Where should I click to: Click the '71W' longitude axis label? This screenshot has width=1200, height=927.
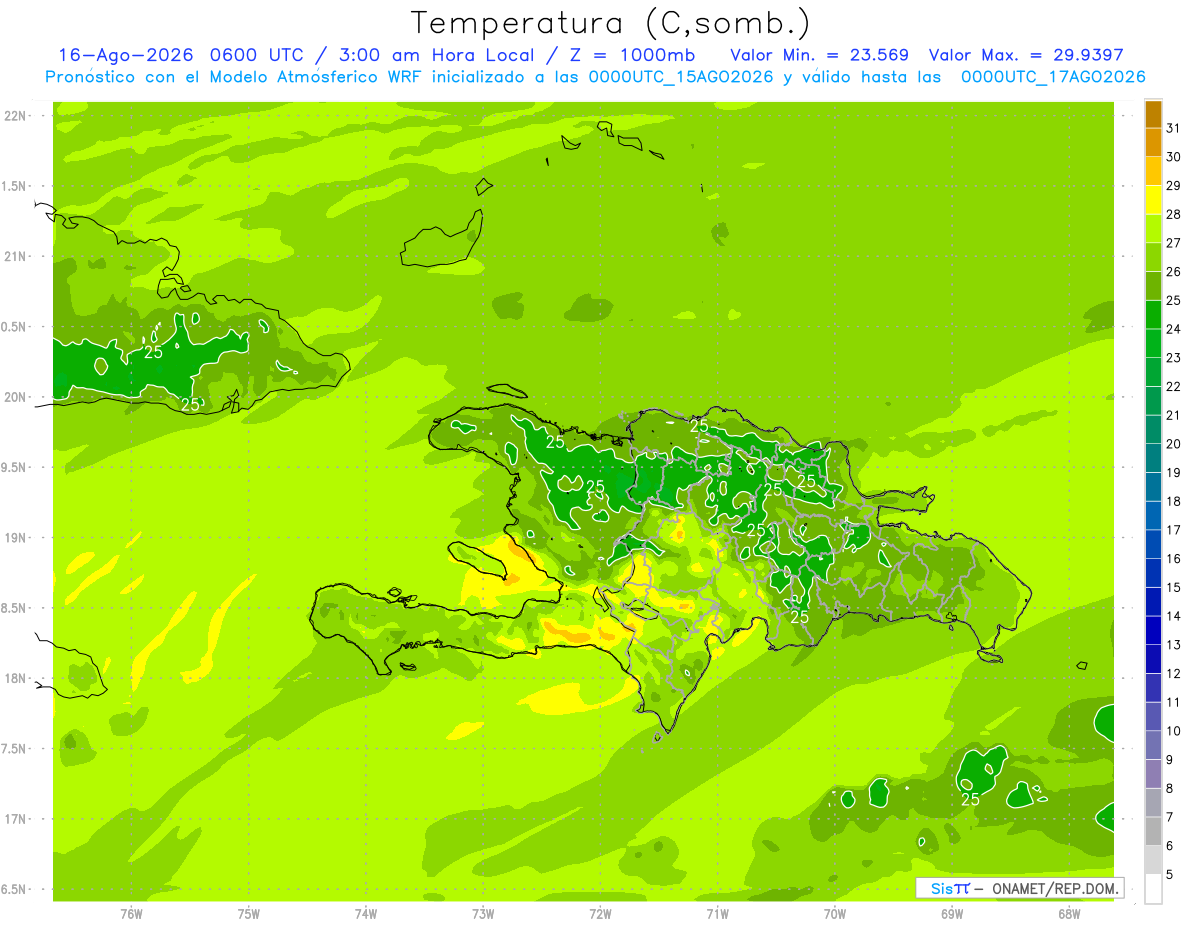click(x=717, y=913)
